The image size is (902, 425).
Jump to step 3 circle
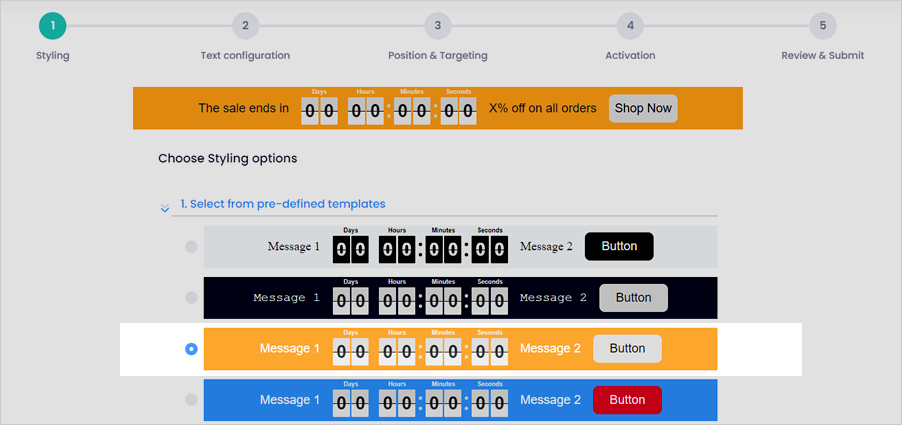[x=438, y=26]
